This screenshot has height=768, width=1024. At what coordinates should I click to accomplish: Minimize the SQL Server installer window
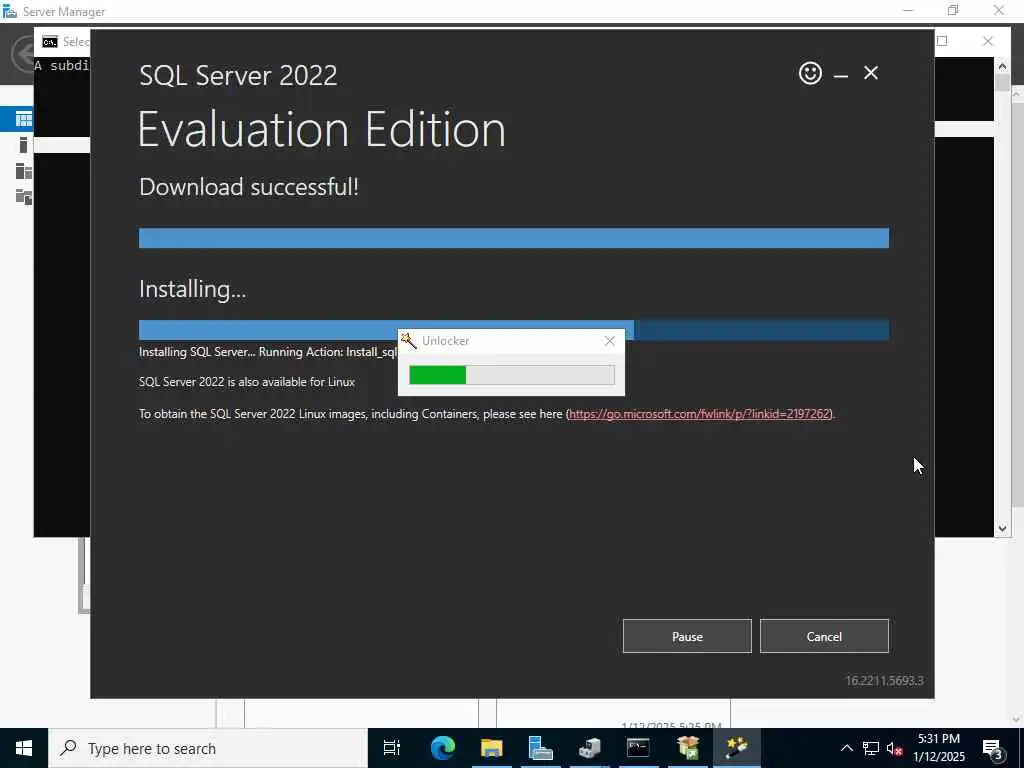[840, 74]
